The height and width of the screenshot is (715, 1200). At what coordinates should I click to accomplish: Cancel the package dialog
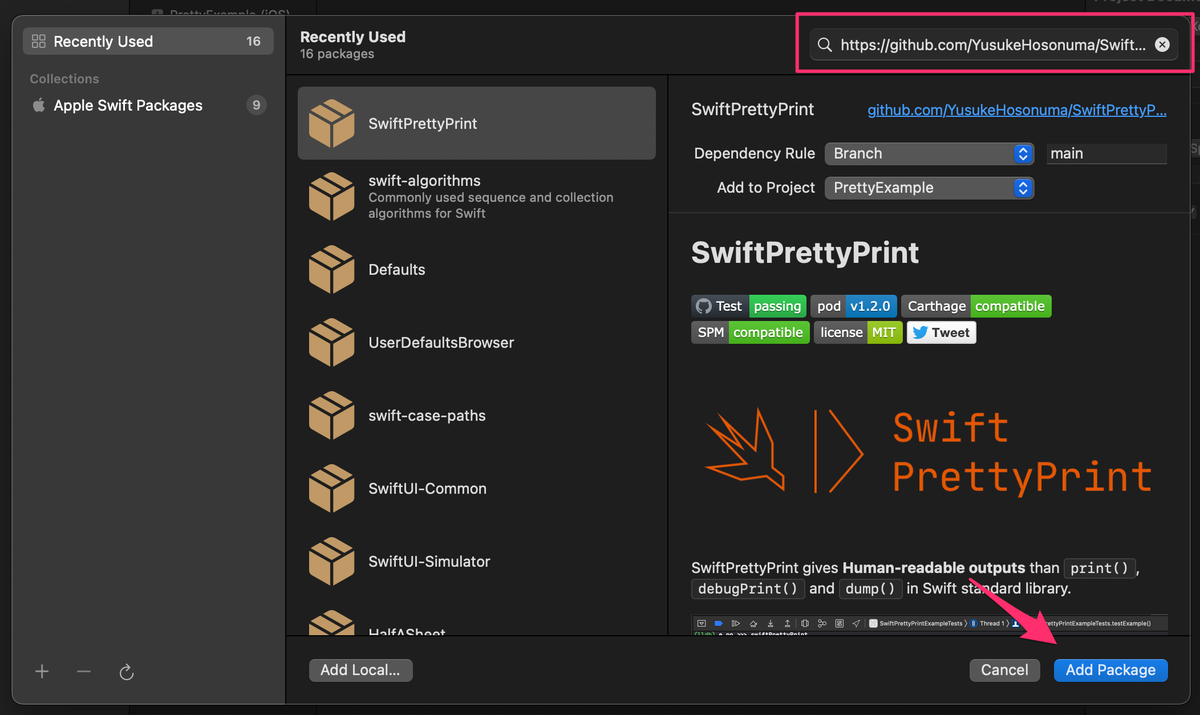tap(1004, 670)
